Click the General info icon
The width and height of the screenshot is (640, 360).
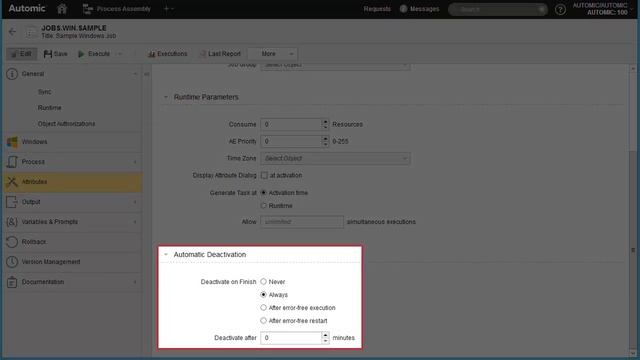(12, 74)
